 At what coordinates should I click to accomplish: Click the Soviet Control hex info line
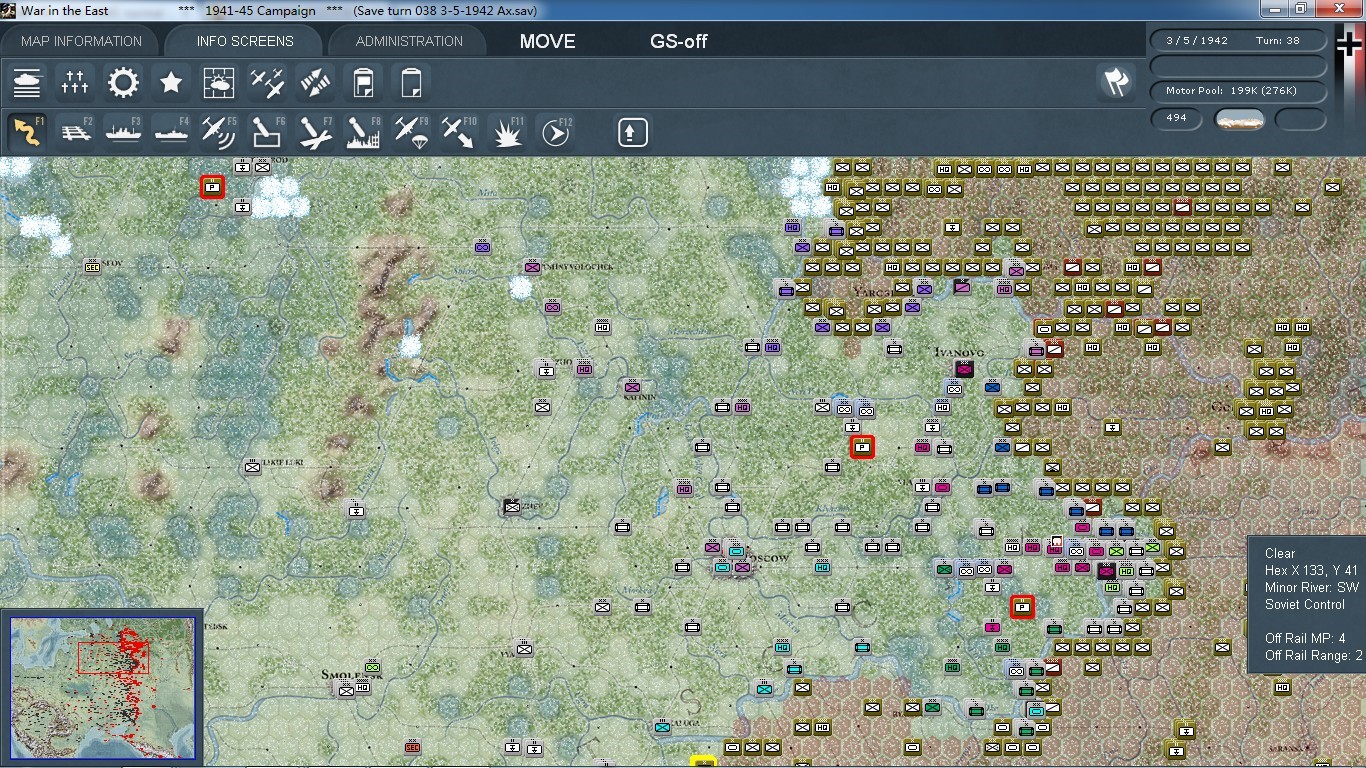pyautogui.click(x=1305, y=604)
